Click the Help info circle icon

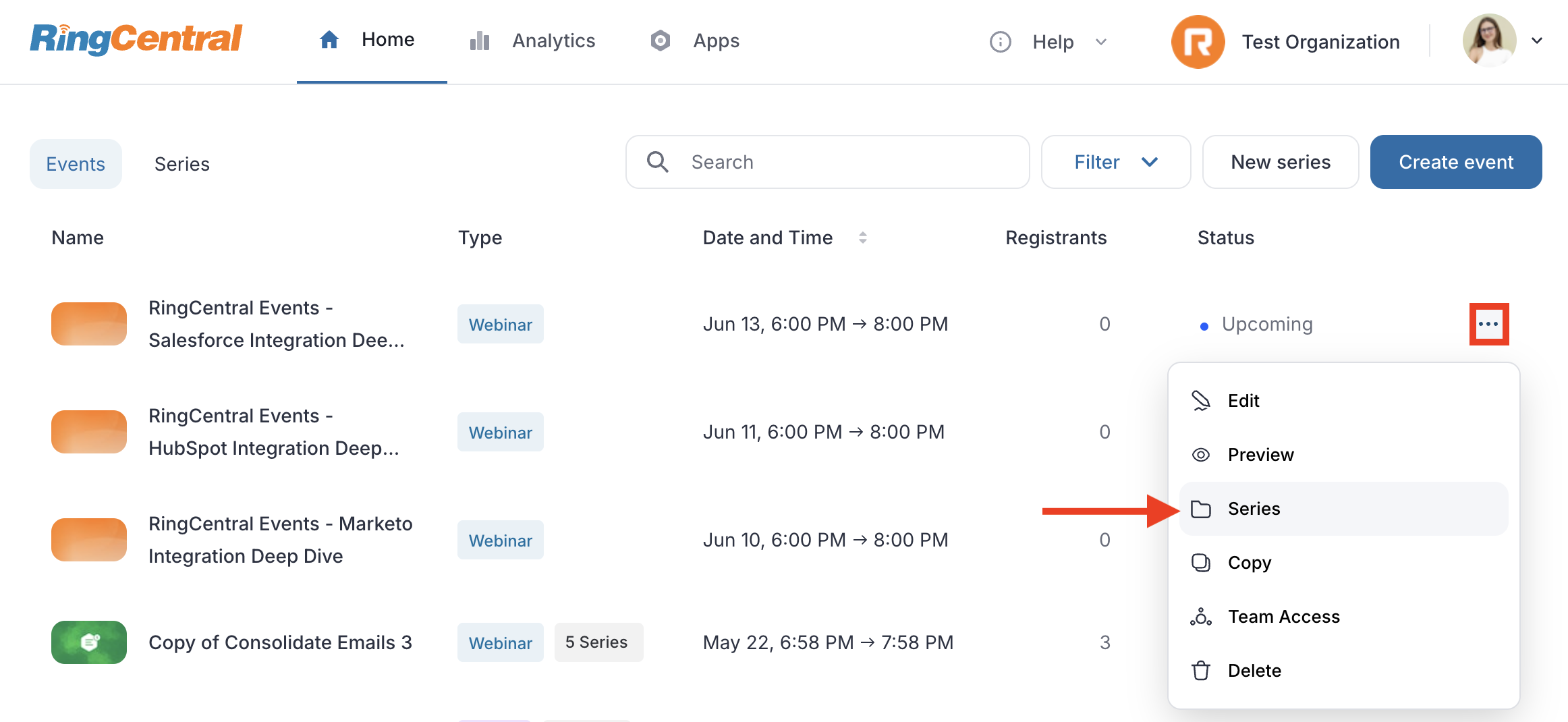[1000, 42]
